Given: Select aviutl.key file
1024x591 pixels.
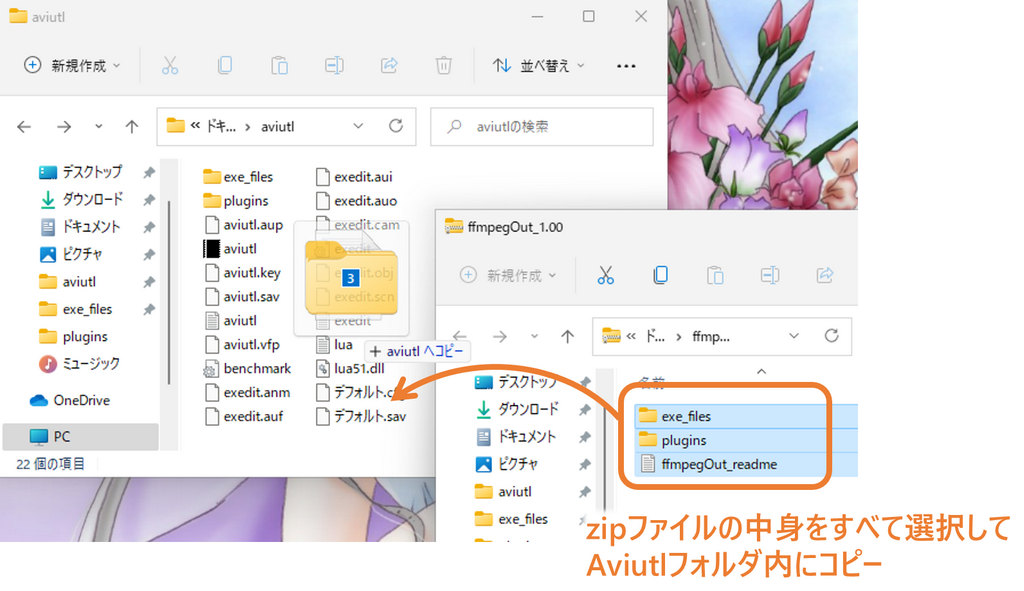Looking at the screenshot, I should pos(243,272).
